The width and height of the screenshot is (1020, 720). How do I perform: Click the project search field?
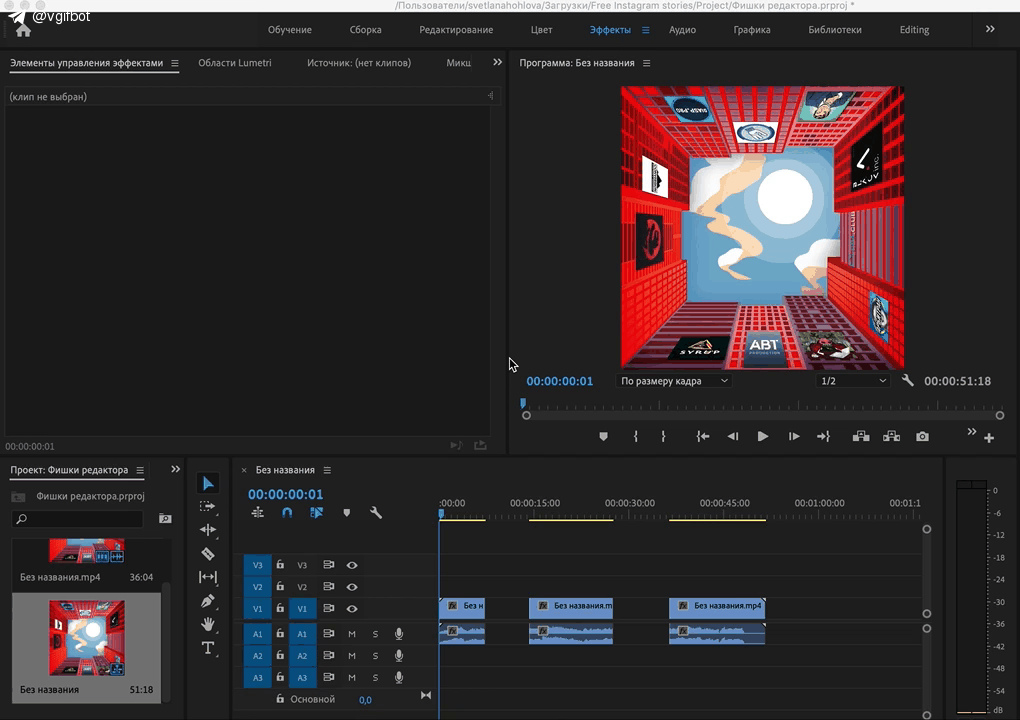pyautogui.click(x=77, y=518)
